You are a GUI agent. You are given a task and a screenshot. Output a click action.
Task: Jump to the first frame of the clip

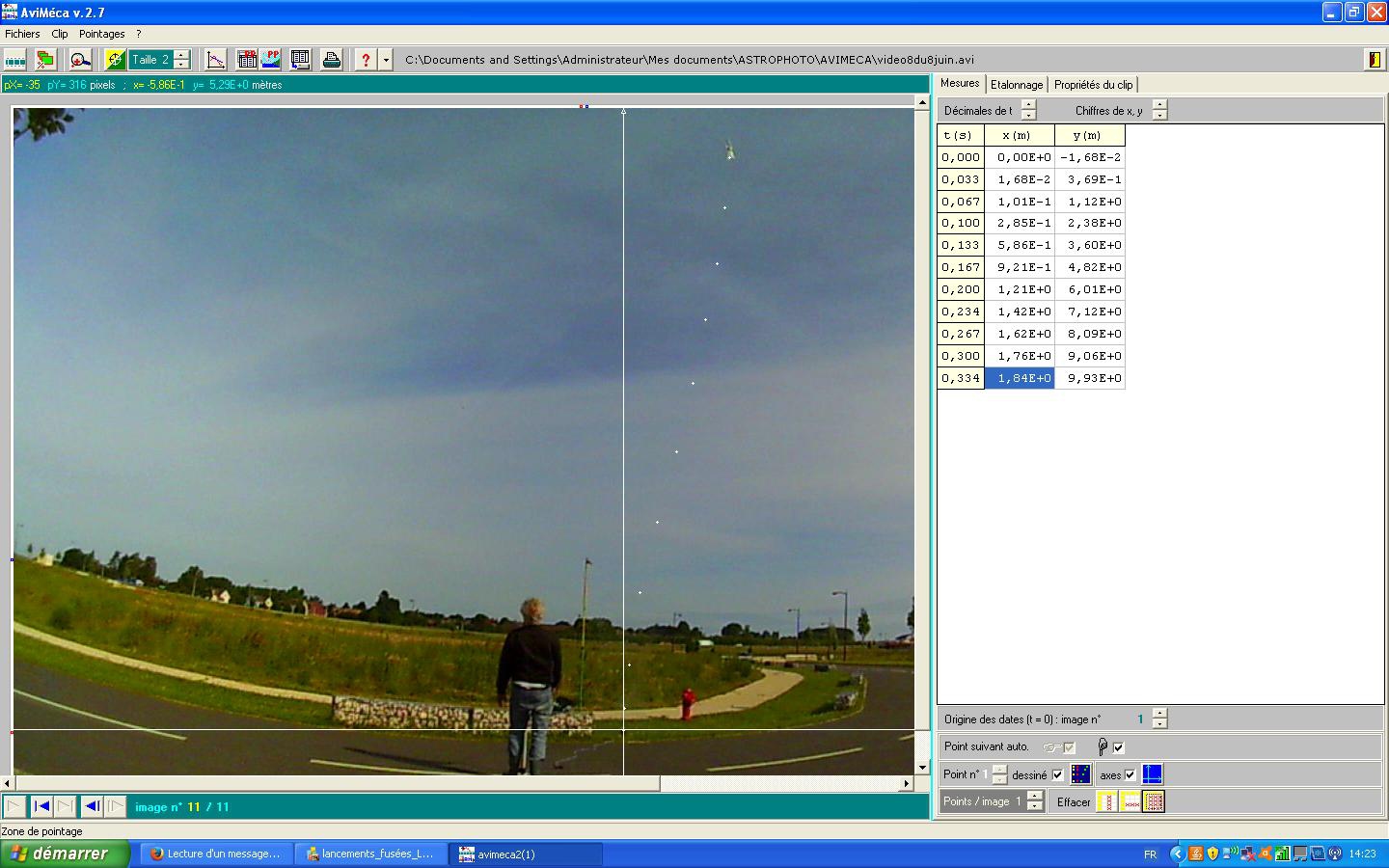pyautogui.click(x=41, y=806)
